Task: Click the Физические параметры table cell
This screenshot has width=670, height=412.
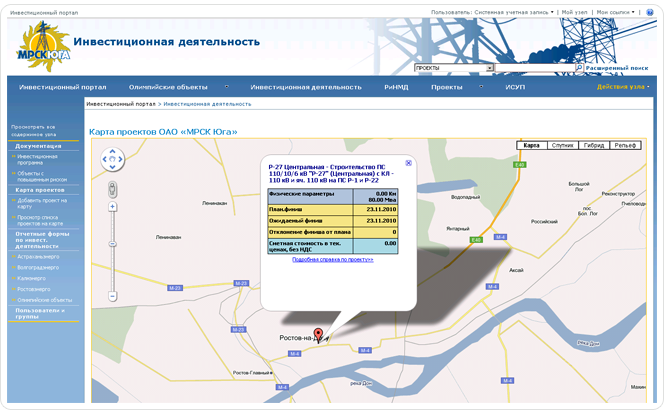Action: coord(310,197)
